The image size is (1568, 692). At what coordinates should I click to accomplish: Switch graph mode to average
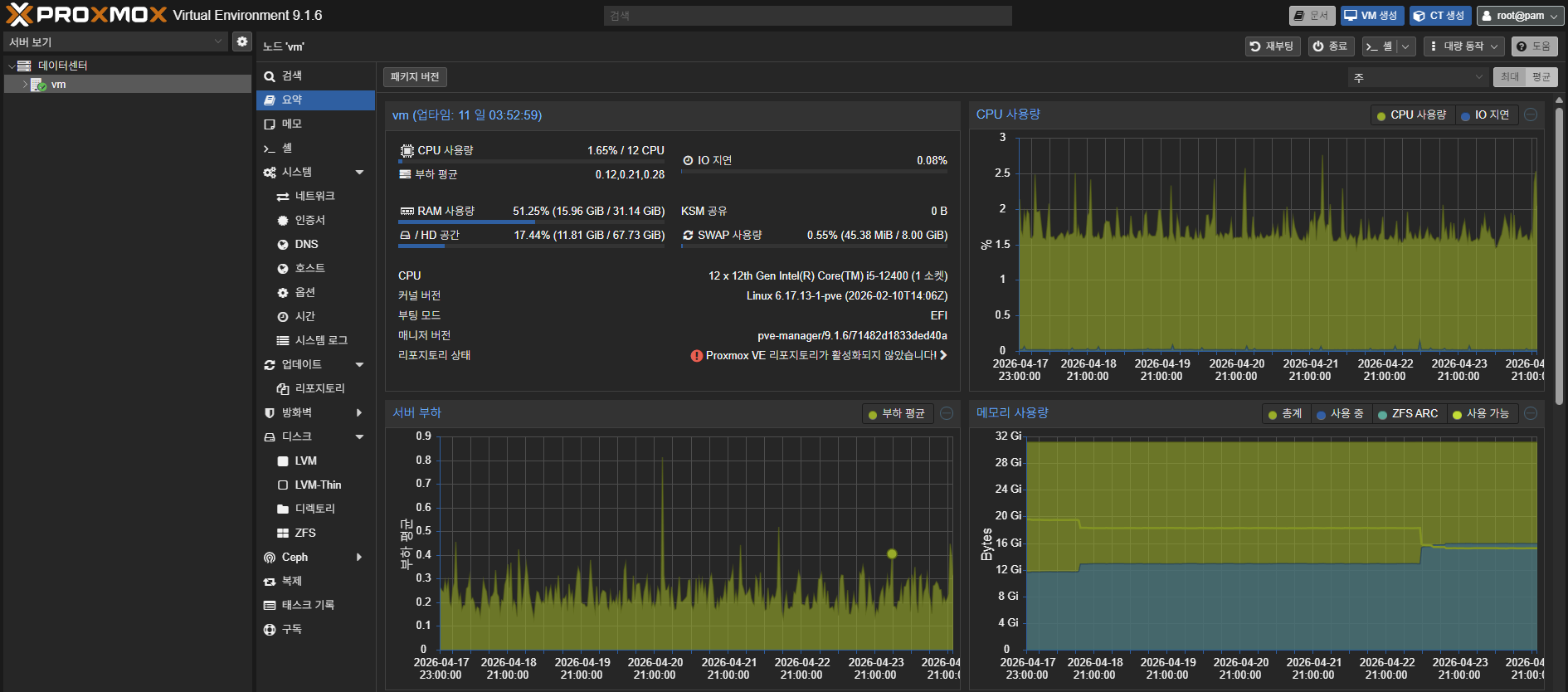coord(1541,77)
